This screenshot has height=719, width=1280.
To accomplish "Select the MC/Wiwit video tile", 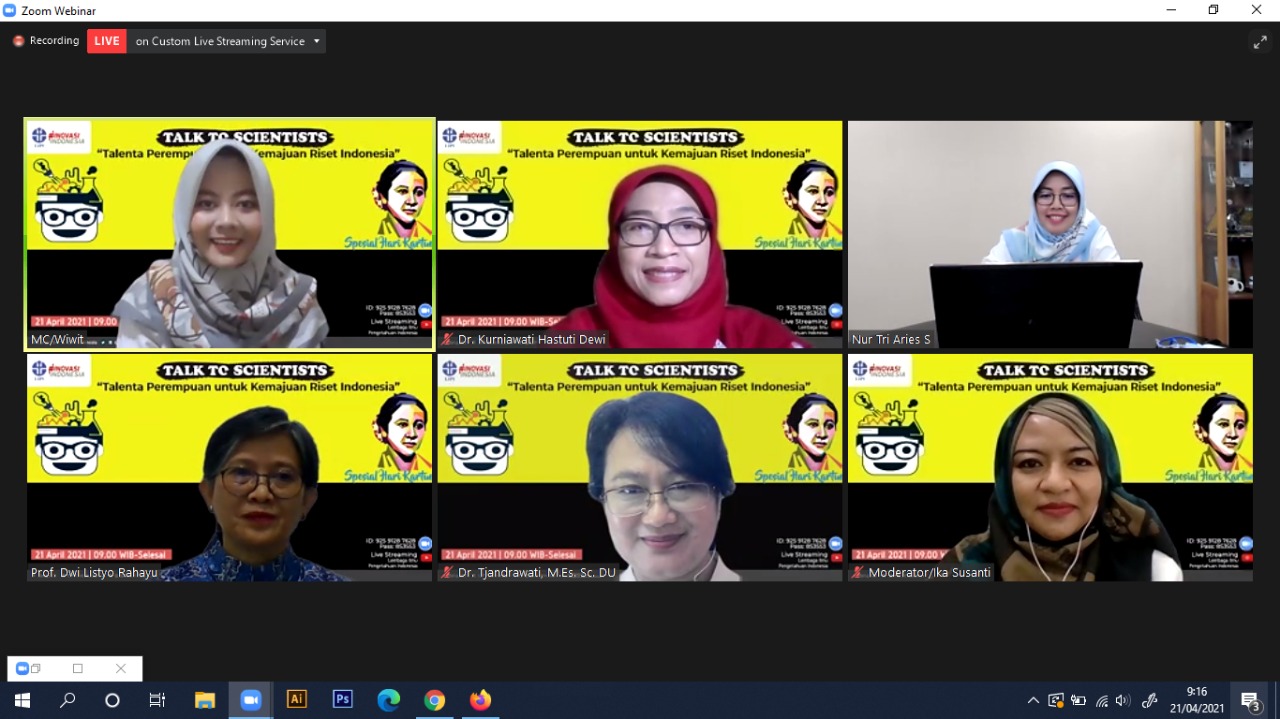I will (x=229, y=235).
